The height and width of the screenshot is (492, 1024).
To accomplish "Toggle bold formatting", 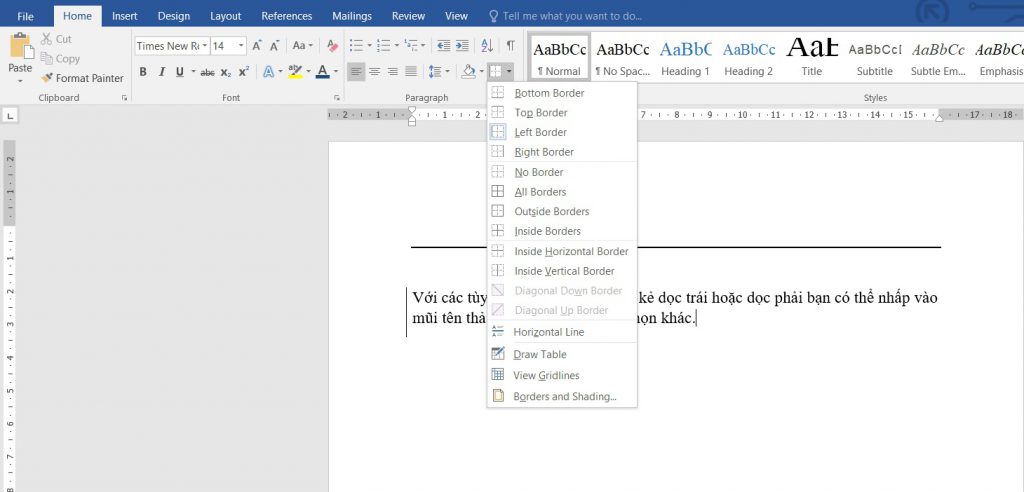I will [x=143, y=72].
